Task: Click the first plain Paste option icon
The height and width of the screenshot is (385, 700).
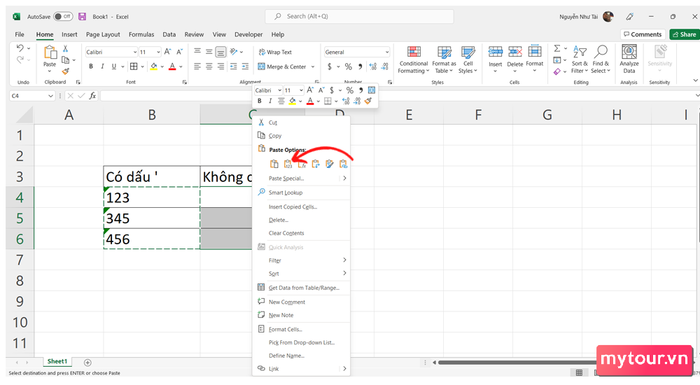Action: (x=274, y=164)
